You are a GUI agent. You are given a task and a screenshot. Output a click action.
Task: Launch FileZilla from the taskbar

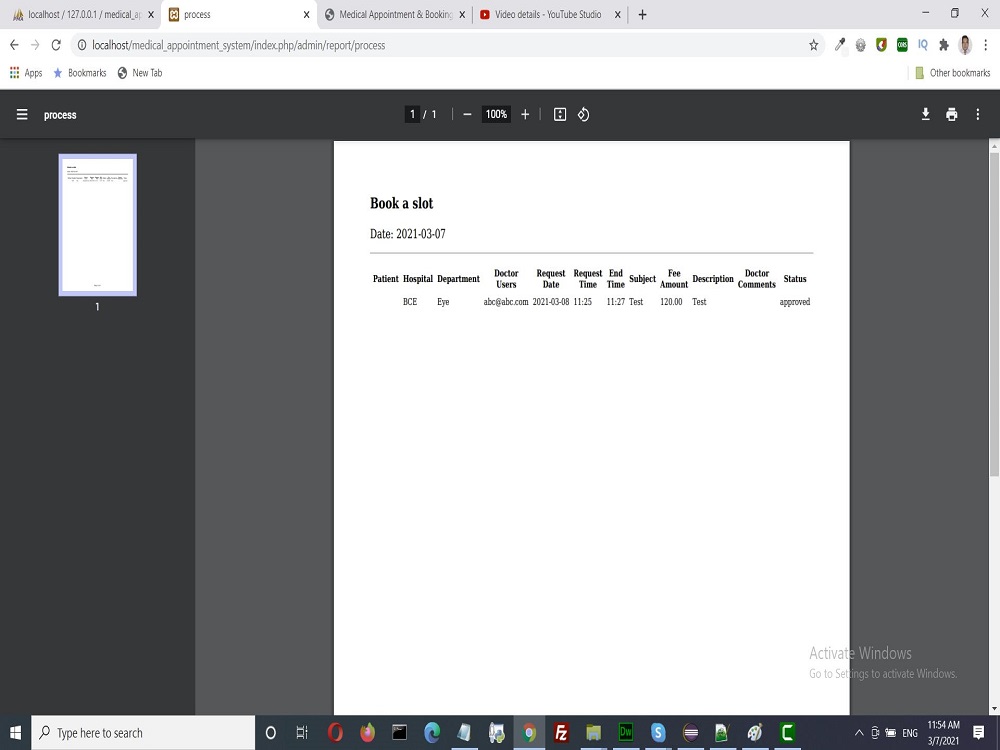[561, 732]
